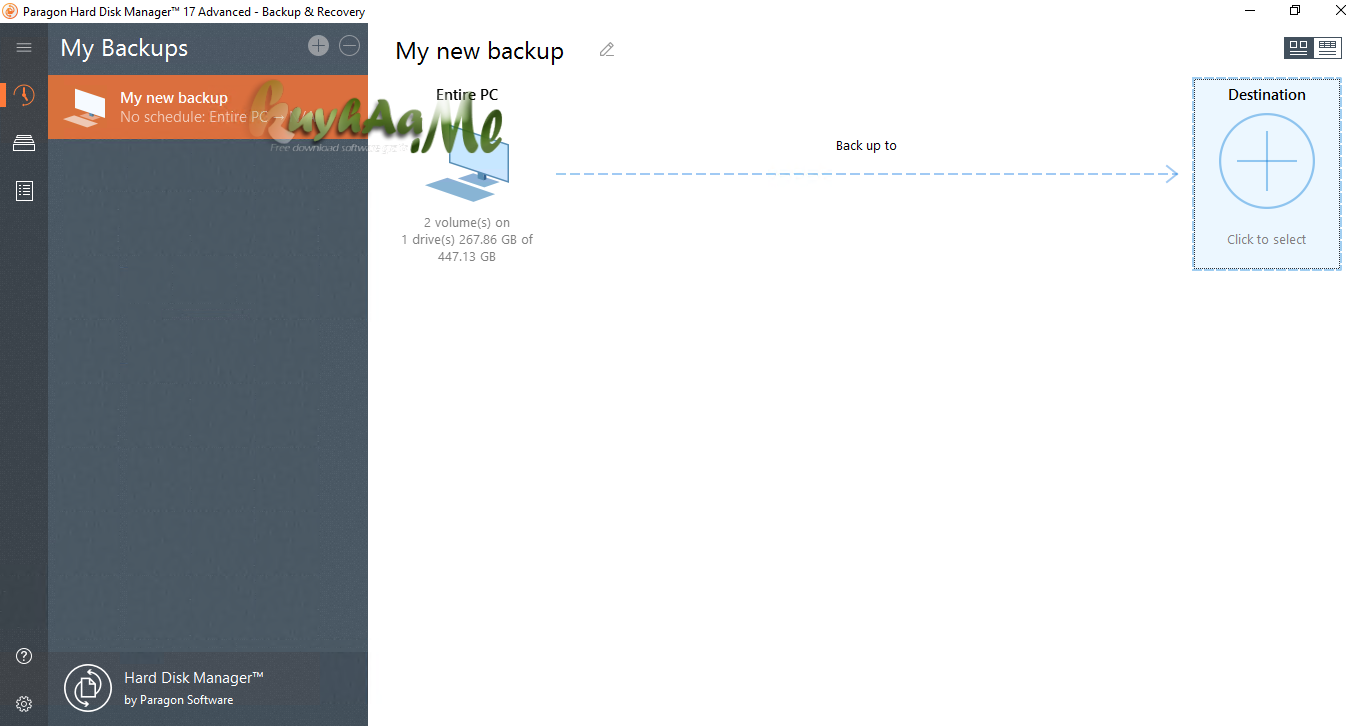This screenshot has height=726, width=1366.
Task: Click the '2 volume(s) on 1 drive(s)' text
Action: click(467, 240)
